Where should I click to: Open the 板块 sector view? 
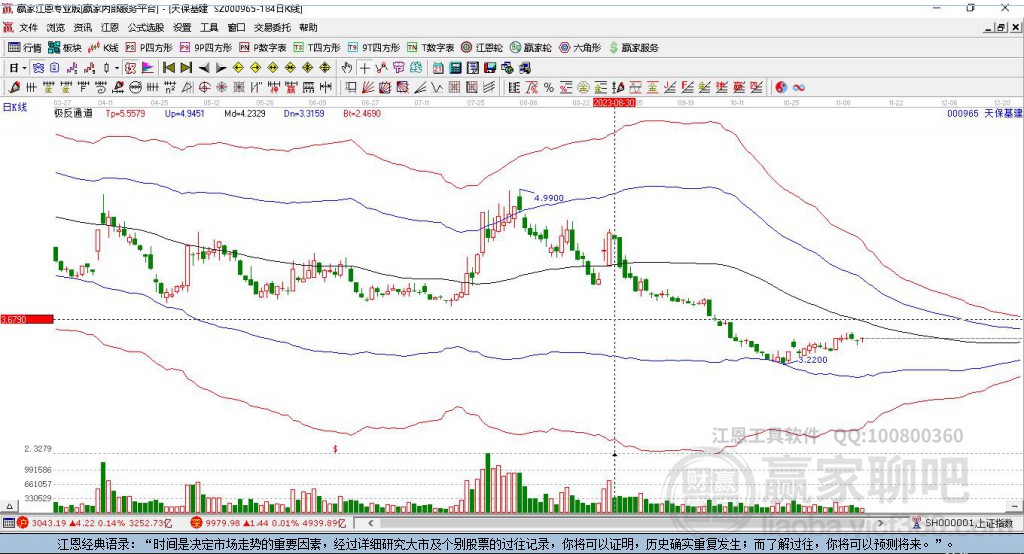[64, 48]
